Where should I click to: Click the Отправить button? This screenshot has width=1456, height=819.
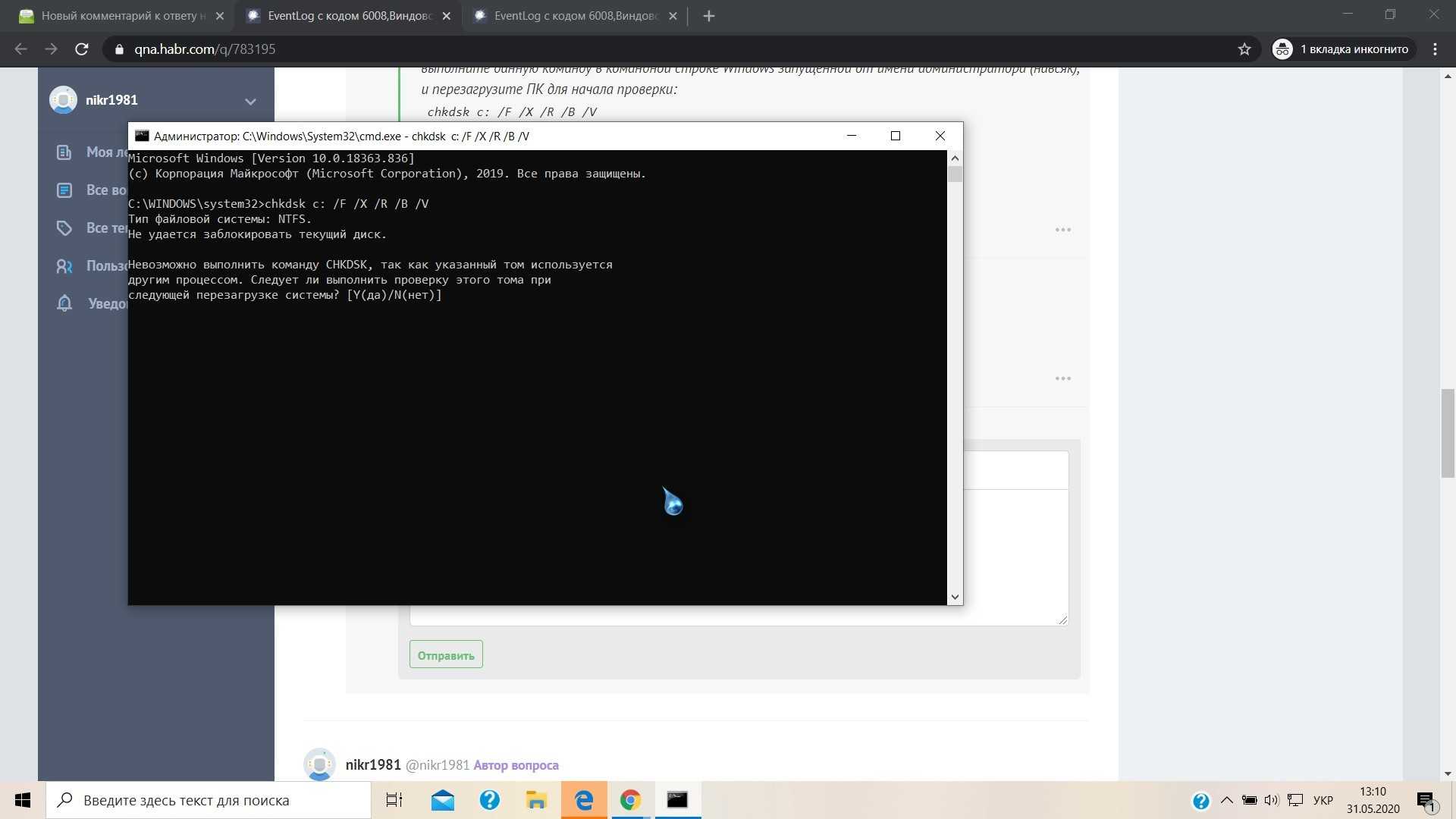[446, 655]
